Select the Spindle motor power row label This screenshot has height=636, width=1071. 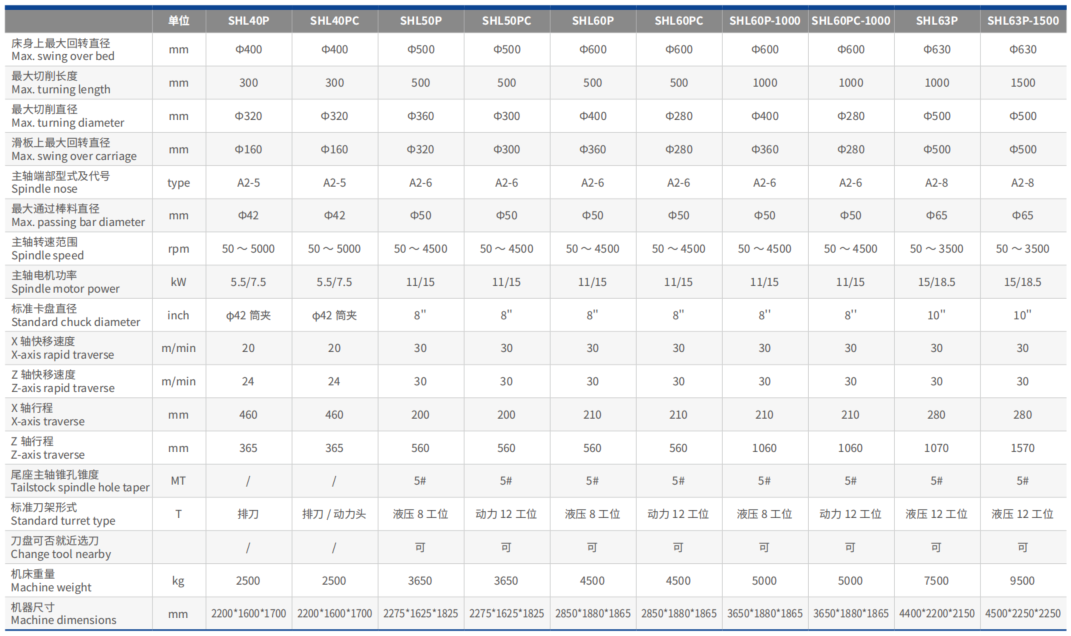tap(65, 282)
